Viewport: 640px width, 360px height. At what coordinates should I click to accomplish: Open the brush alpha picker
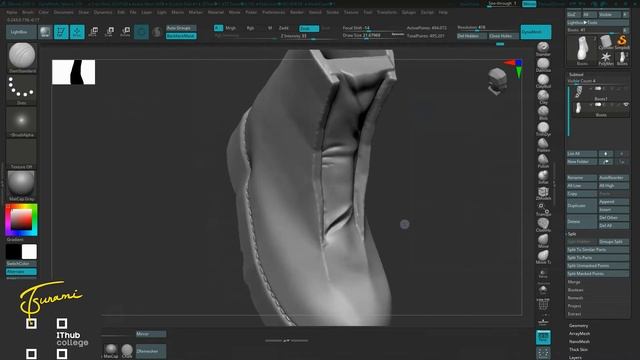click(22, 121)
